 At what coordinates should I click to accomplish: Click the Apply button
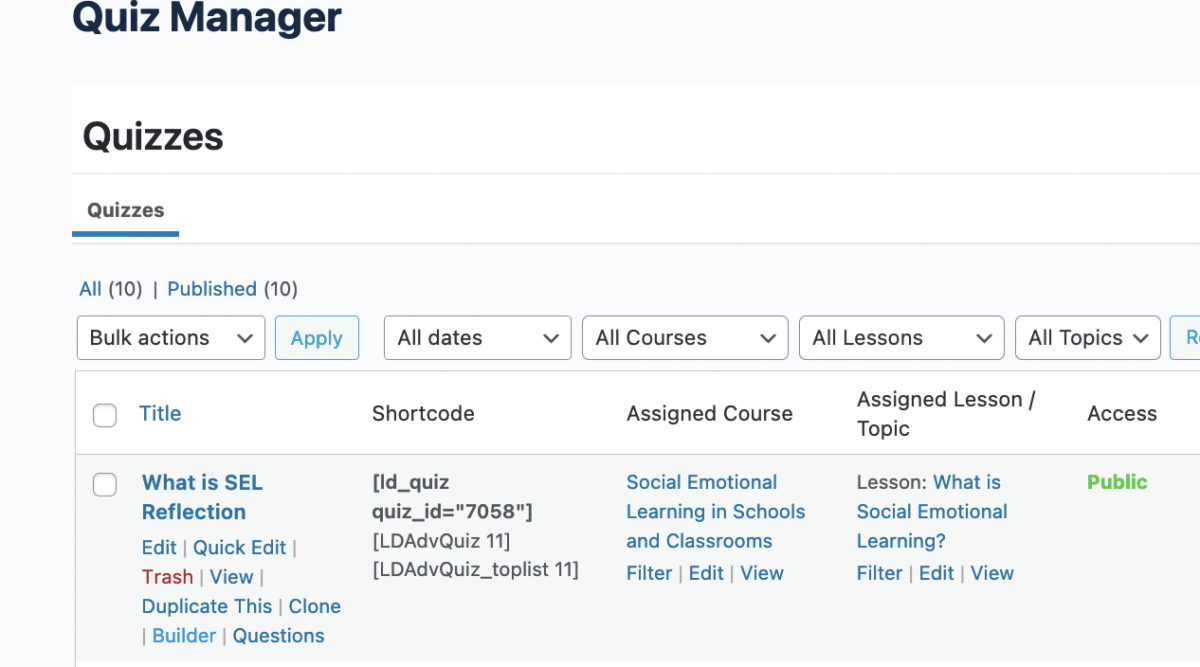click(x=316, y=338)
